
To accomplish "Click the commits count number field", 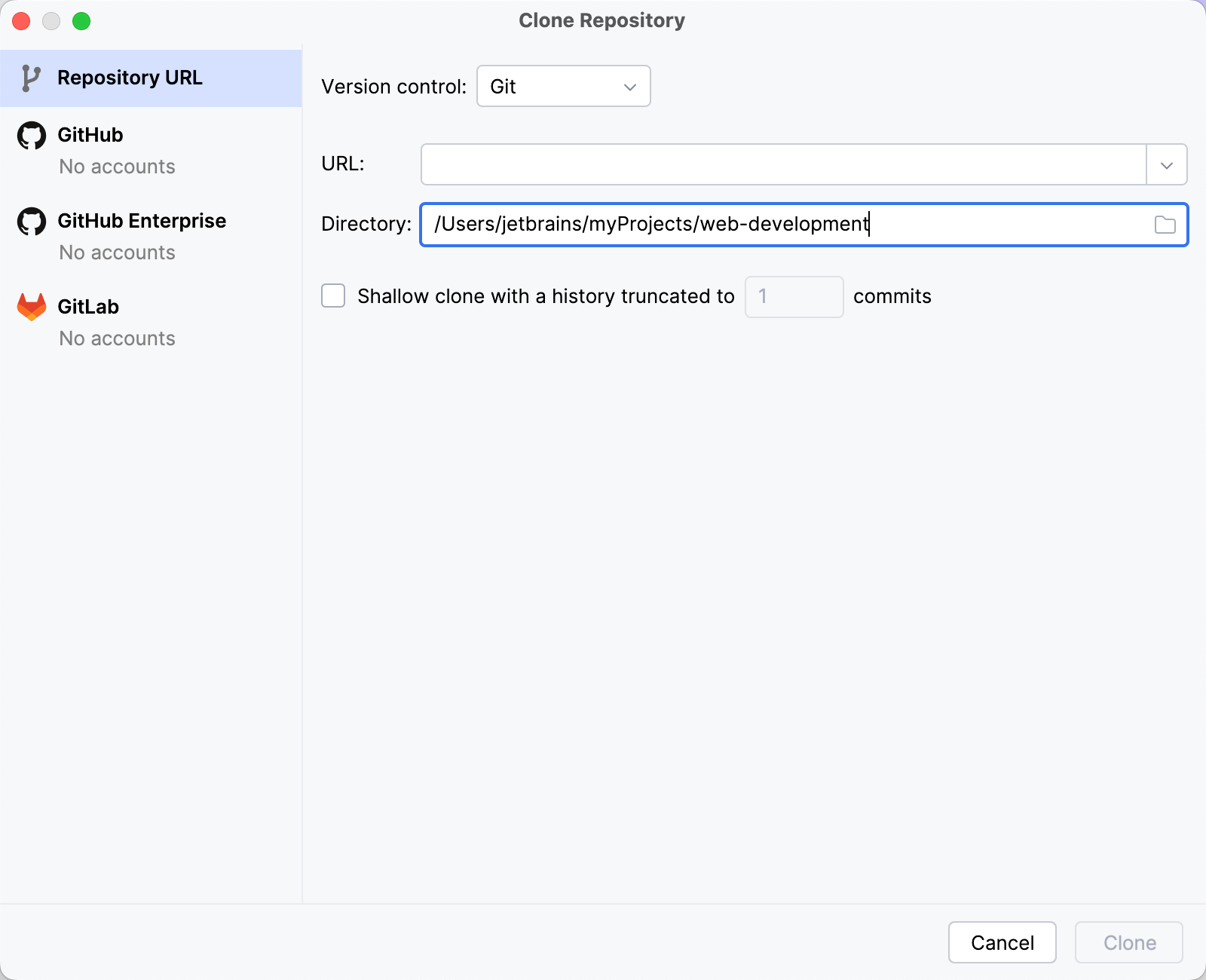I will point(794,297).
